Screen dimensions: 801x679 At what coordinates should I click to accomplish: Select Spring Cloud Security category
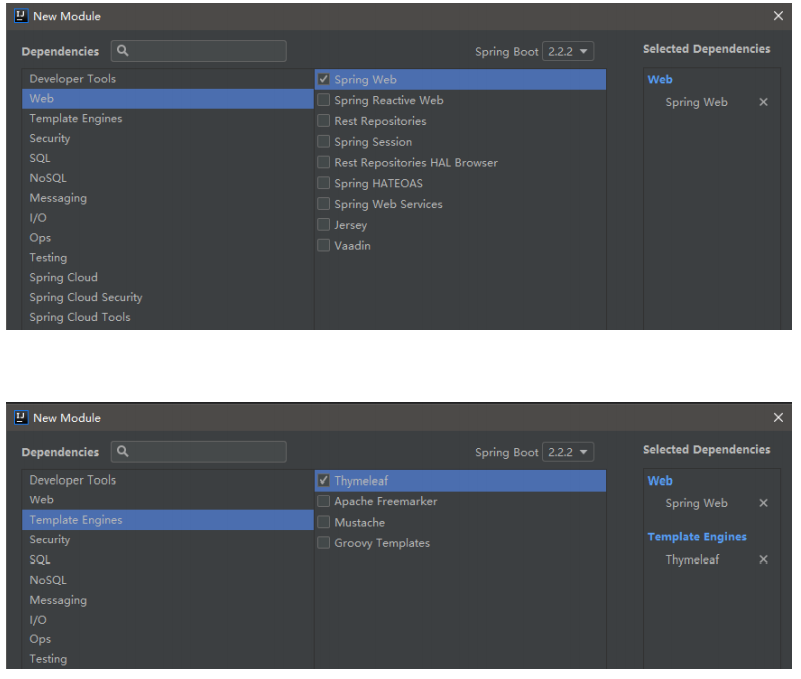(x=168, y=297)
